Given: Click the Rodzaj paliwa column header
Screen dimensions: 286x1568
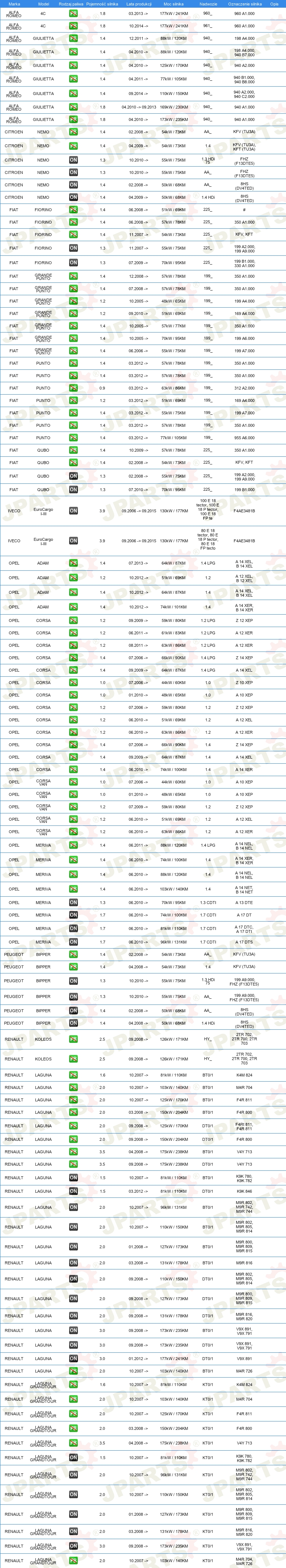Looking at the screenshot, I should coord(71,4).
